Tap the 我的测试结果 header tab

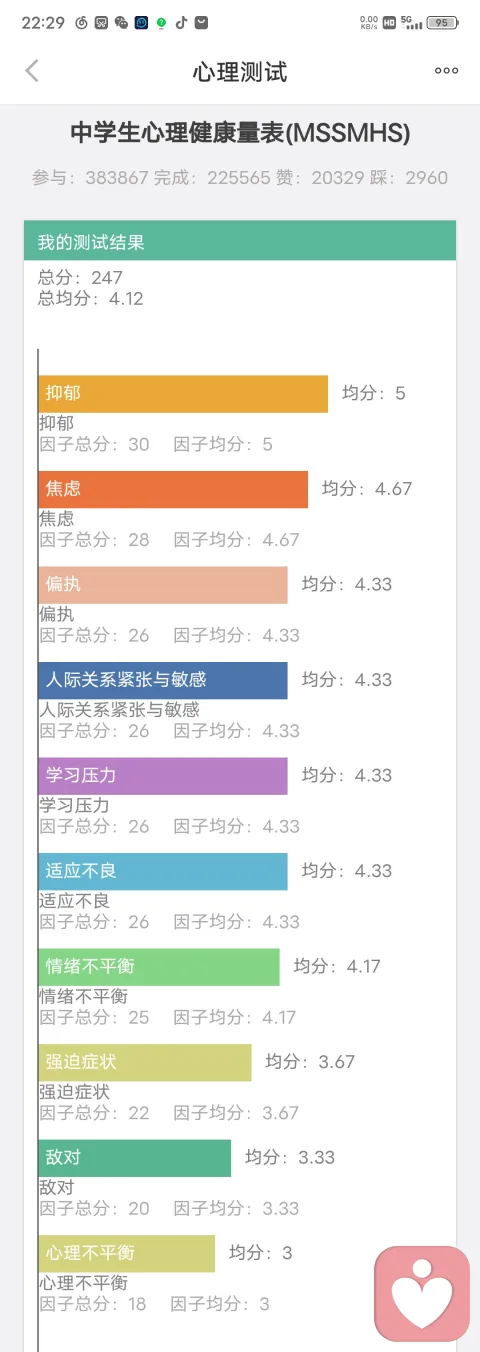(x=240, y=242)
